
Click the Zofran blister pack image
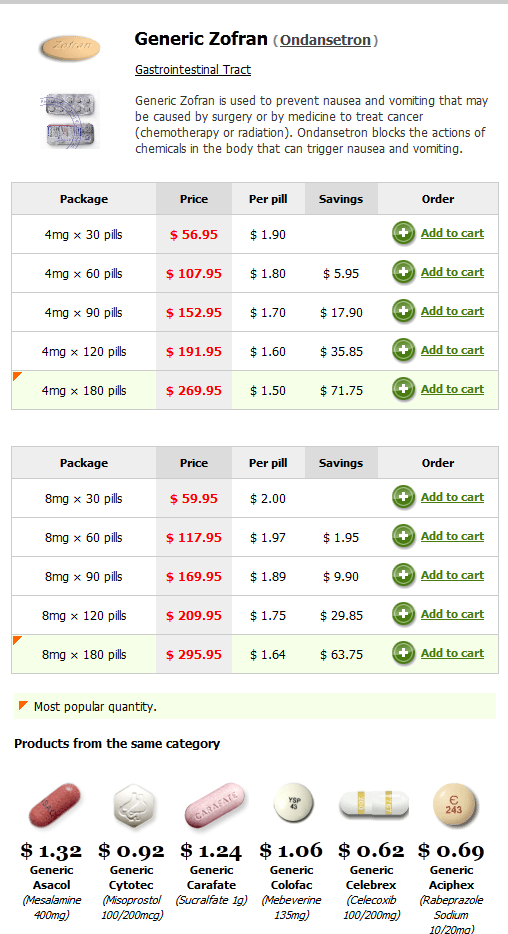[70, 120]
